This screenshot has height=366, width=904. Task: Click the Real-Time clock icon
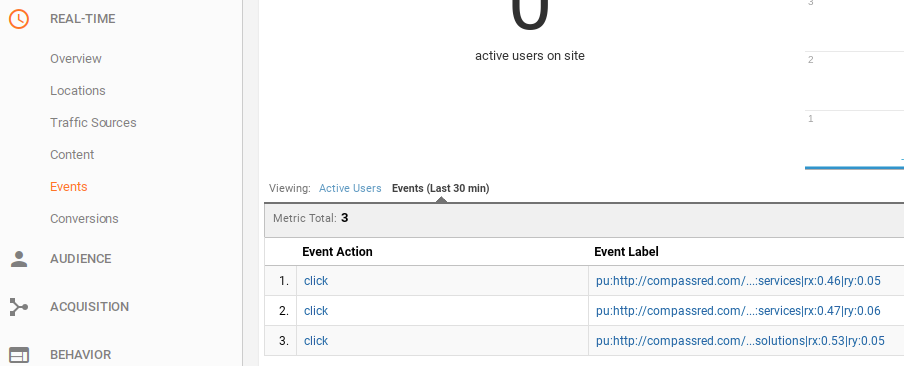pyautogui.click(x=18, y=19)
